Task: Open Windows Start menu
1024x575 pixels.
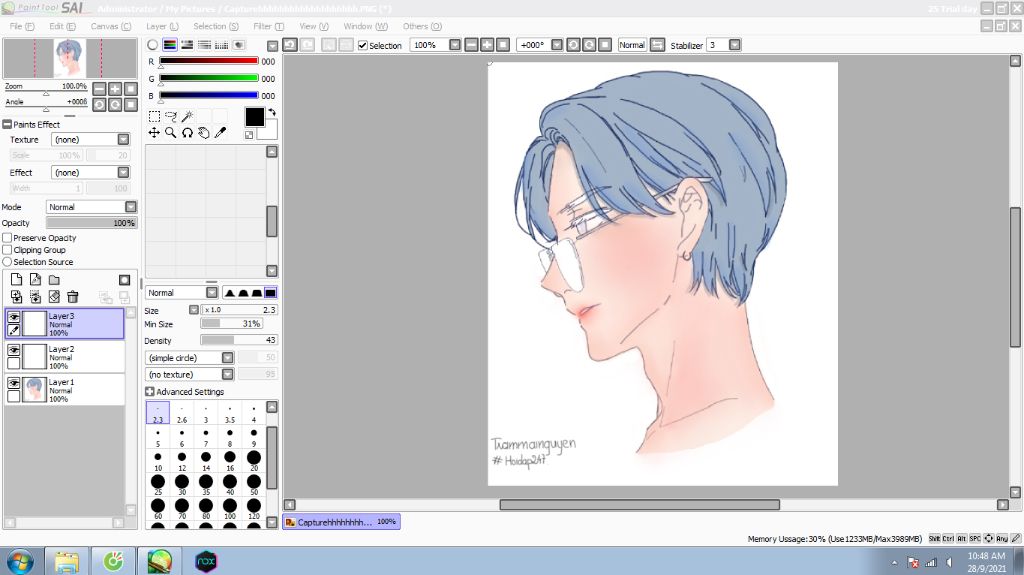Action: [x=20, y=562]
